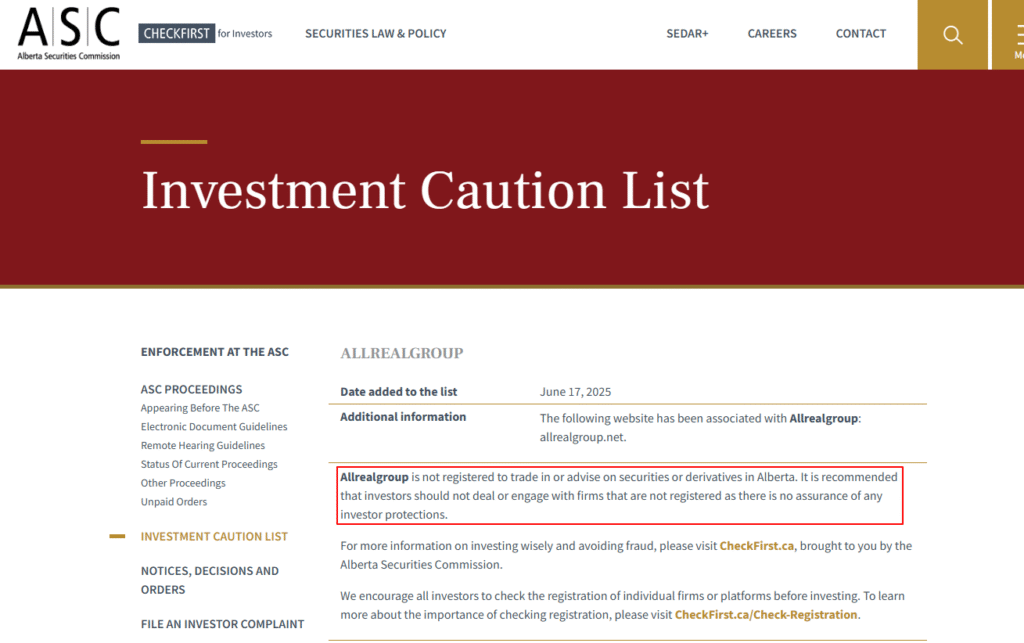This screenshot has height=643, width=1024.
Task: Open the hamburger menu icon
Action: [x=1018, y=35]
